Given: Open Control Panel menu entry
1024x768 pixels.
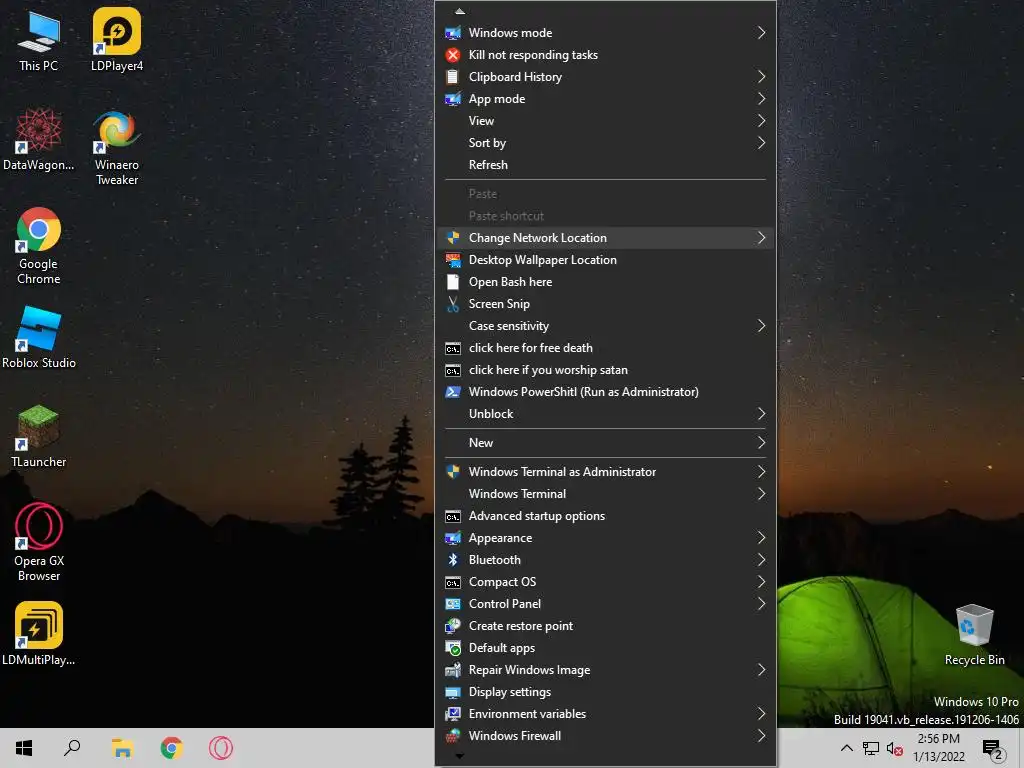Looking at the screenshot, I should tap(605, 604).
